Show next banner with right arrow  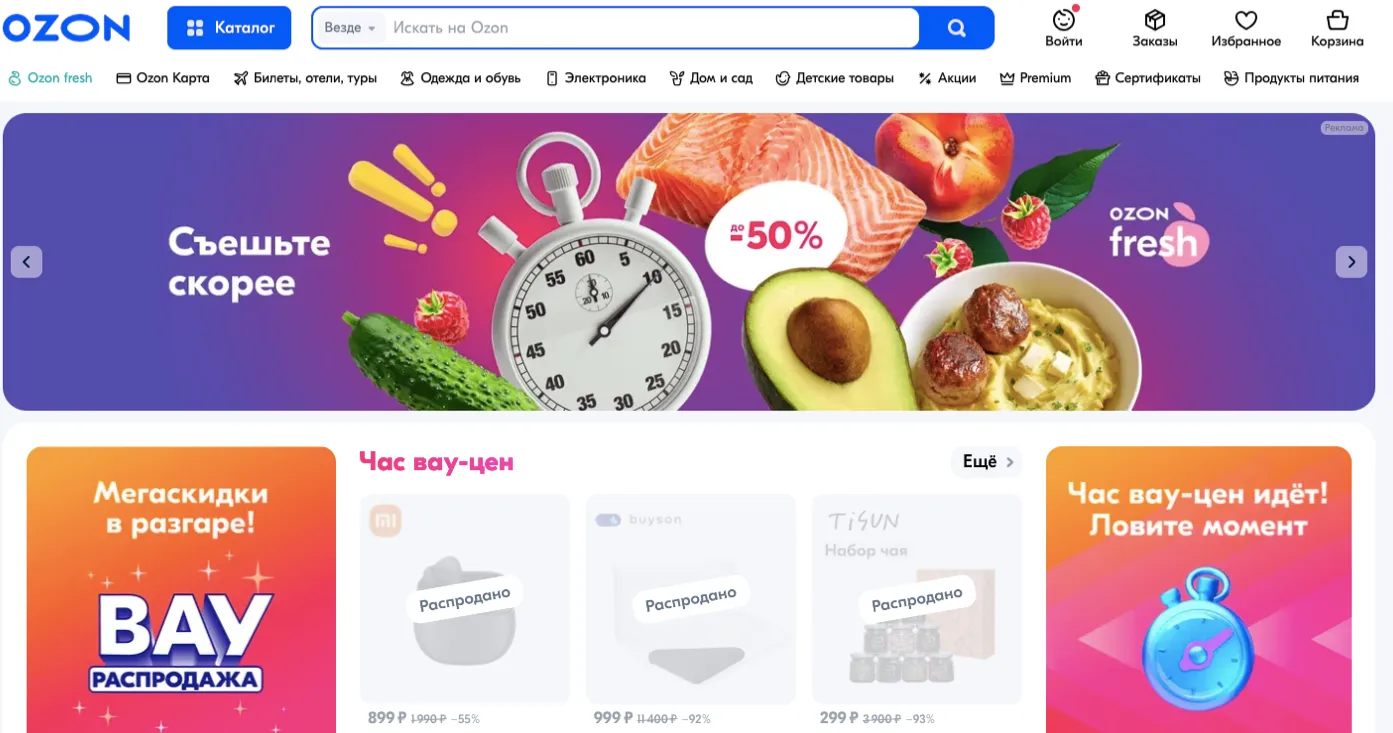1351,262
